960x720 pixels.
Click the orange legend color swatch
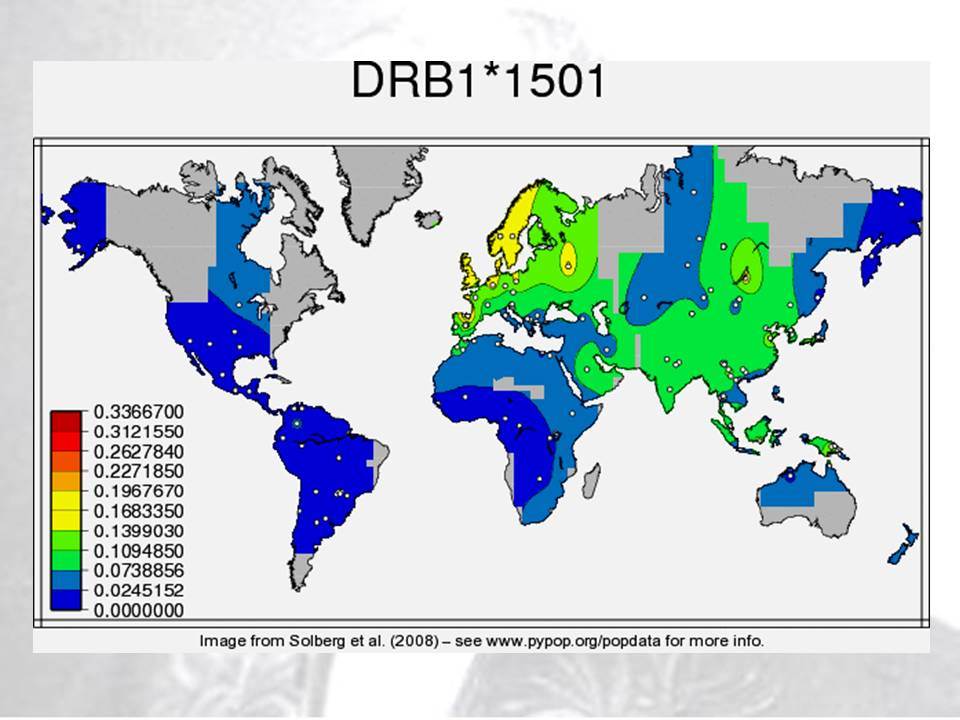[66, 481]
